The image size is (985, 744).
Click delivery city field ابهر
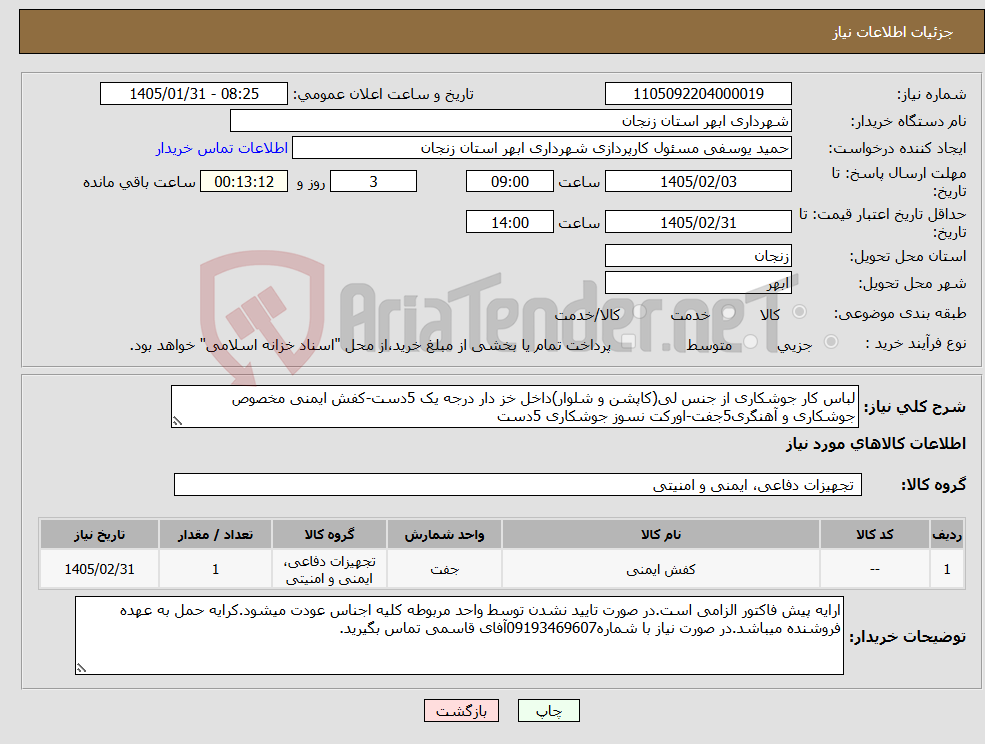click(698, 283)
